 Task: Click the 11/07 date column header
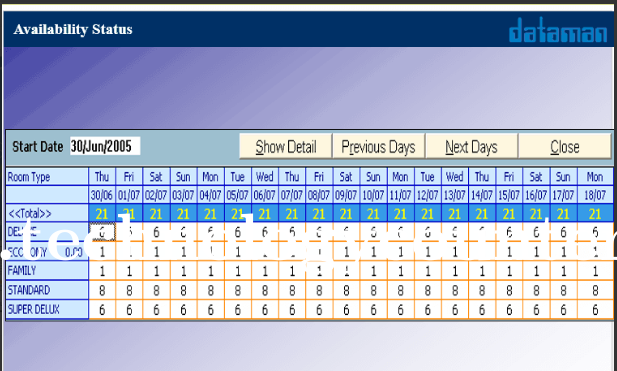[401, 195]
